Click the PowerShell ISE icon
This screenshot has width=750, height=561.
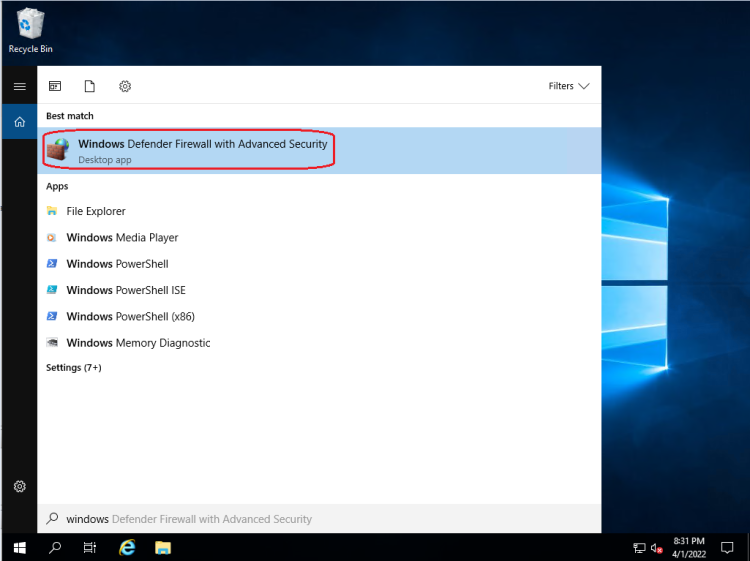52,290
